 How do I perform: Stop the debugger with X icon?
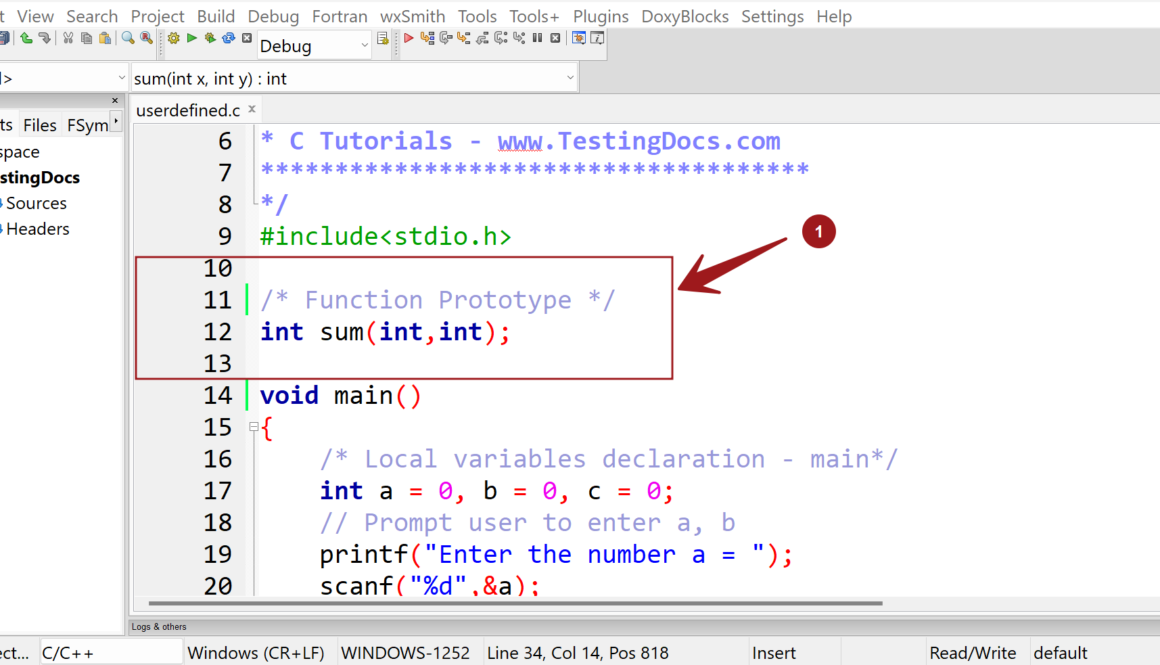pyautogui.click(x=556, y=40)
